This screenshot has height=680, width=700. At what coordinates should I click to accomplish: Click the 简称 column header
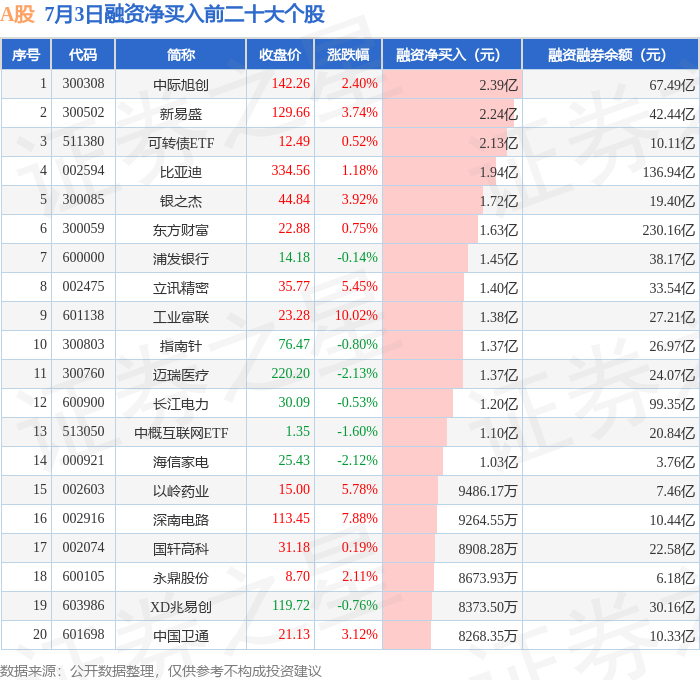181,54
